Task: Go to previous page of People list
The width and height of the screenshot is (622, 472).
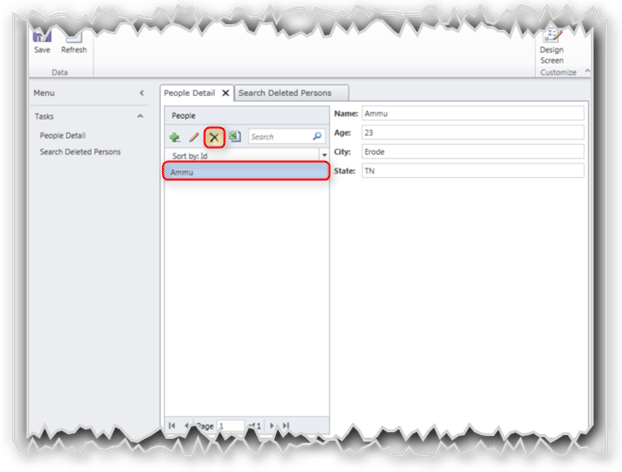Action: click(x=186, y=426)
